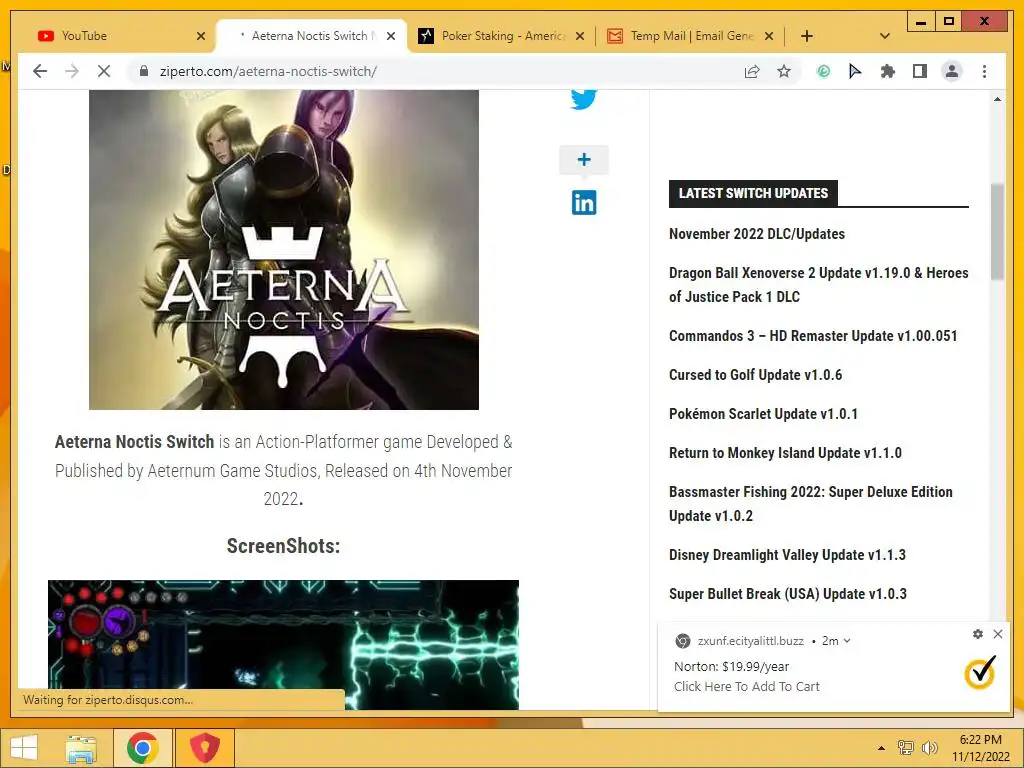Open the volume speaker tray icon
The width and height of the screenshot is (1024, 768).
tap(929, 748)
